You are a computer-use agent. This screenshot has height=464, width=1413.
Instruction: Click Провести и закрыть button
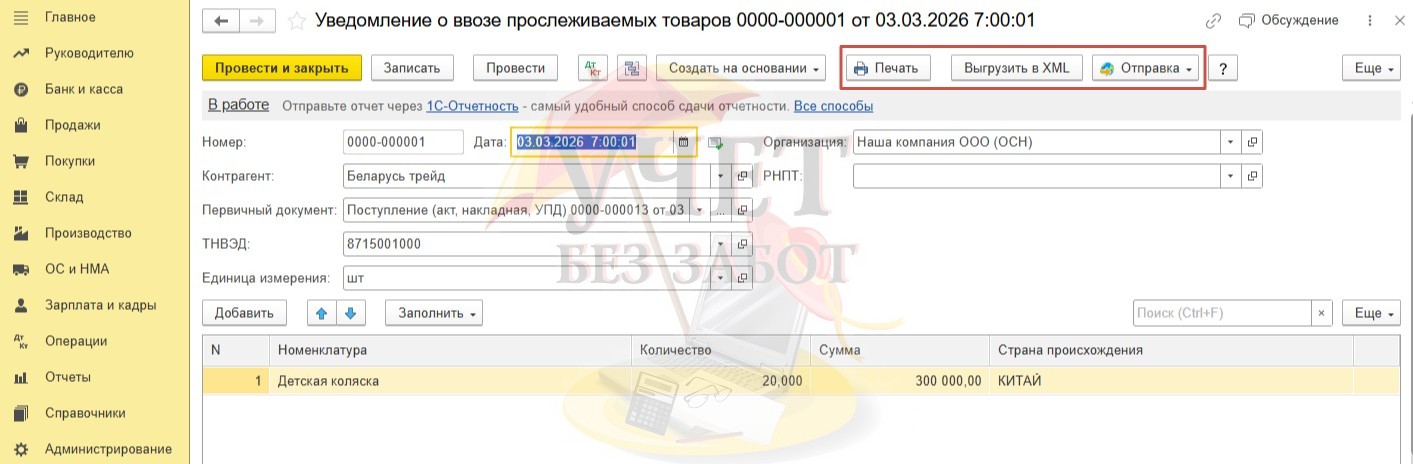click(x=280, y=68)
